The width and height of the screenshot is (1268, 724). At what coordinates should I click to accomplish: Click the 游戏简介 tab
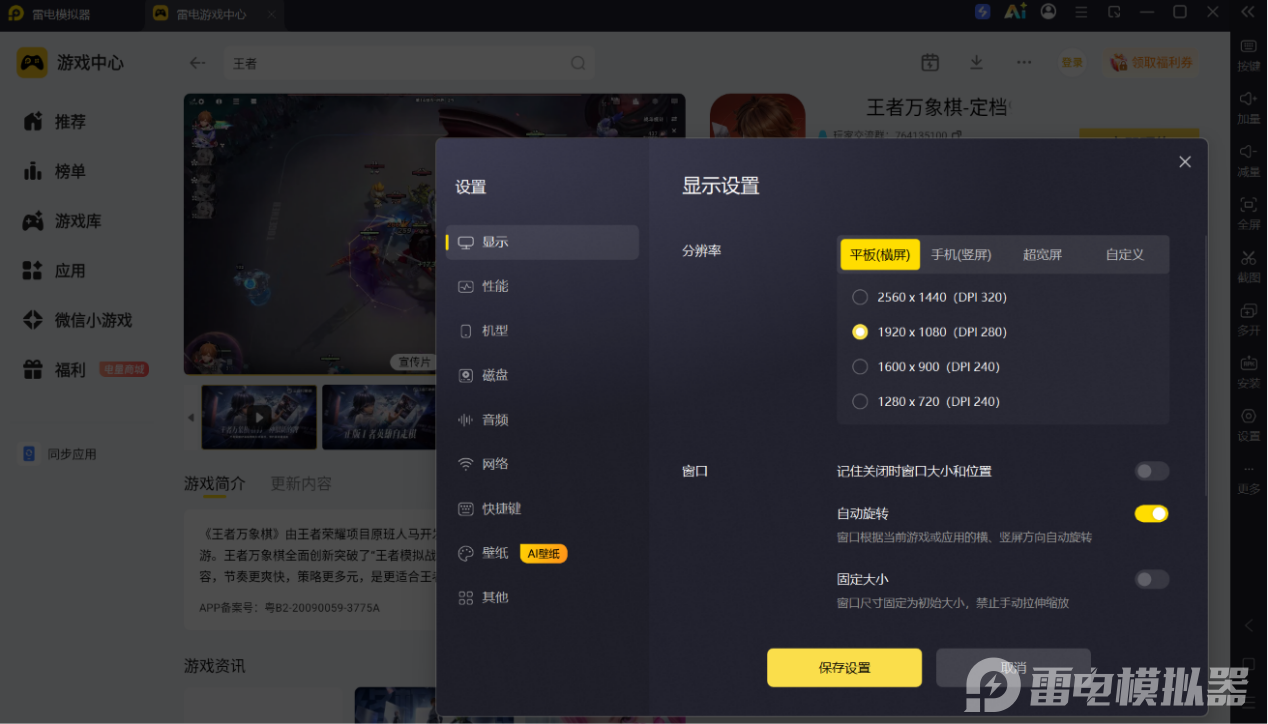click(x=214, y=484)
